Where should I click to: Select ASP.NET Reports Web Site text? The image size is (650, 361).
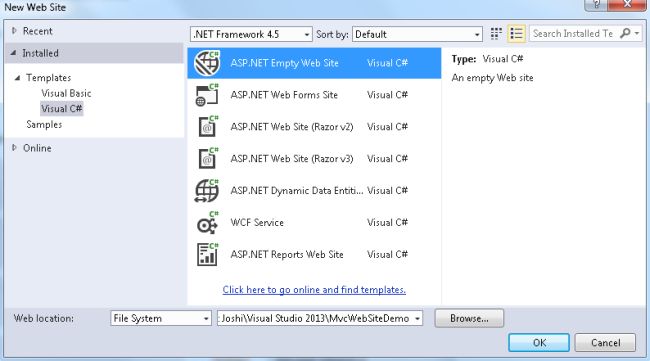(x=287, y=254)
